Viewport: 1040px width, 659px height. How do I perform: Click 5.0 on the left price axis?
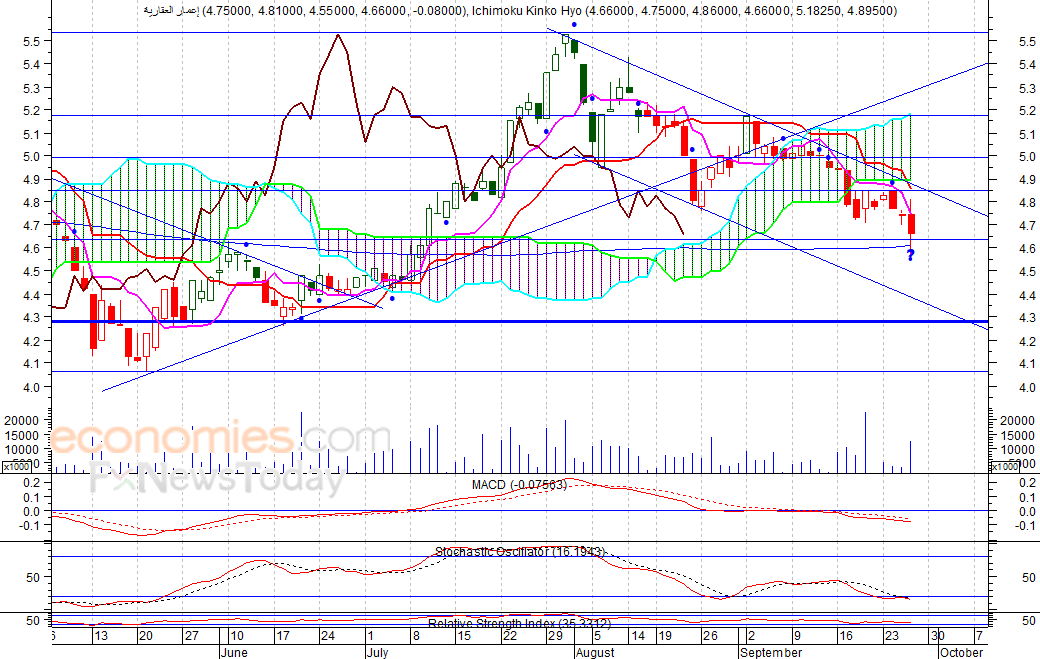point(32,156)
